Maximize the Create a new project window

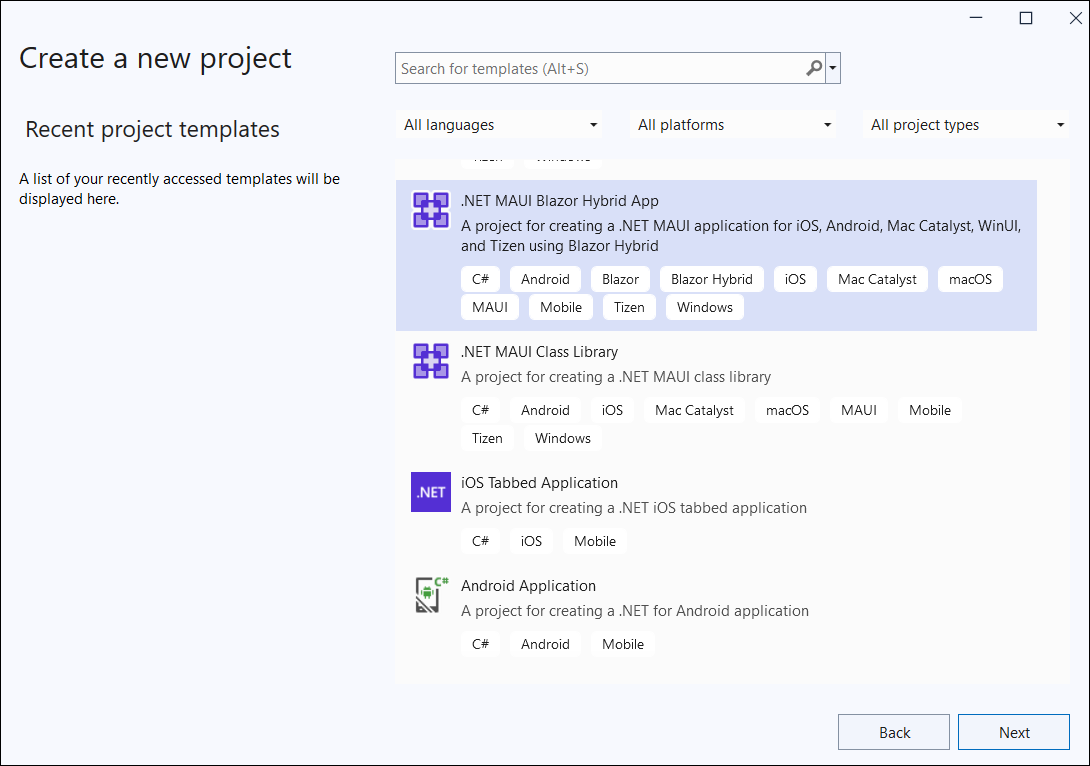[x=1026, y=18]
